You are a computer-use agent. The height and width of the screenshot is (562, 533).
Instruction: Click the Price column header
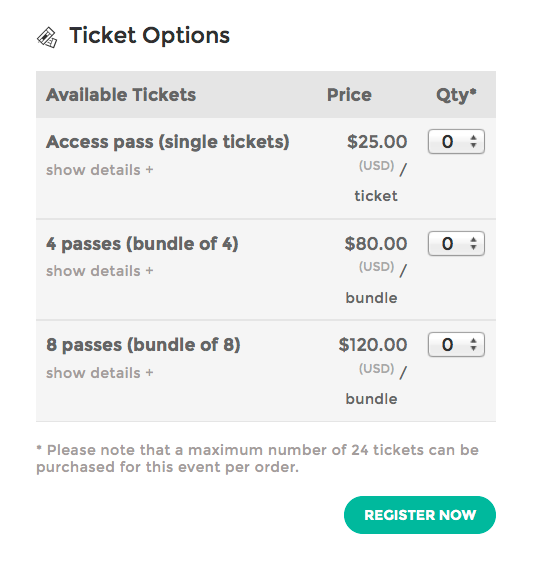[349, 95]
